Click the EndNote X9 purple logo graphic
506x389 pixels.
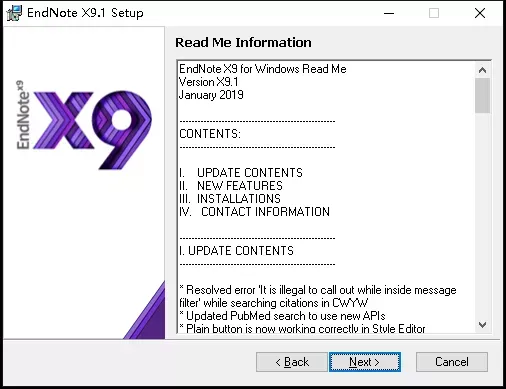tap(85, 125)
